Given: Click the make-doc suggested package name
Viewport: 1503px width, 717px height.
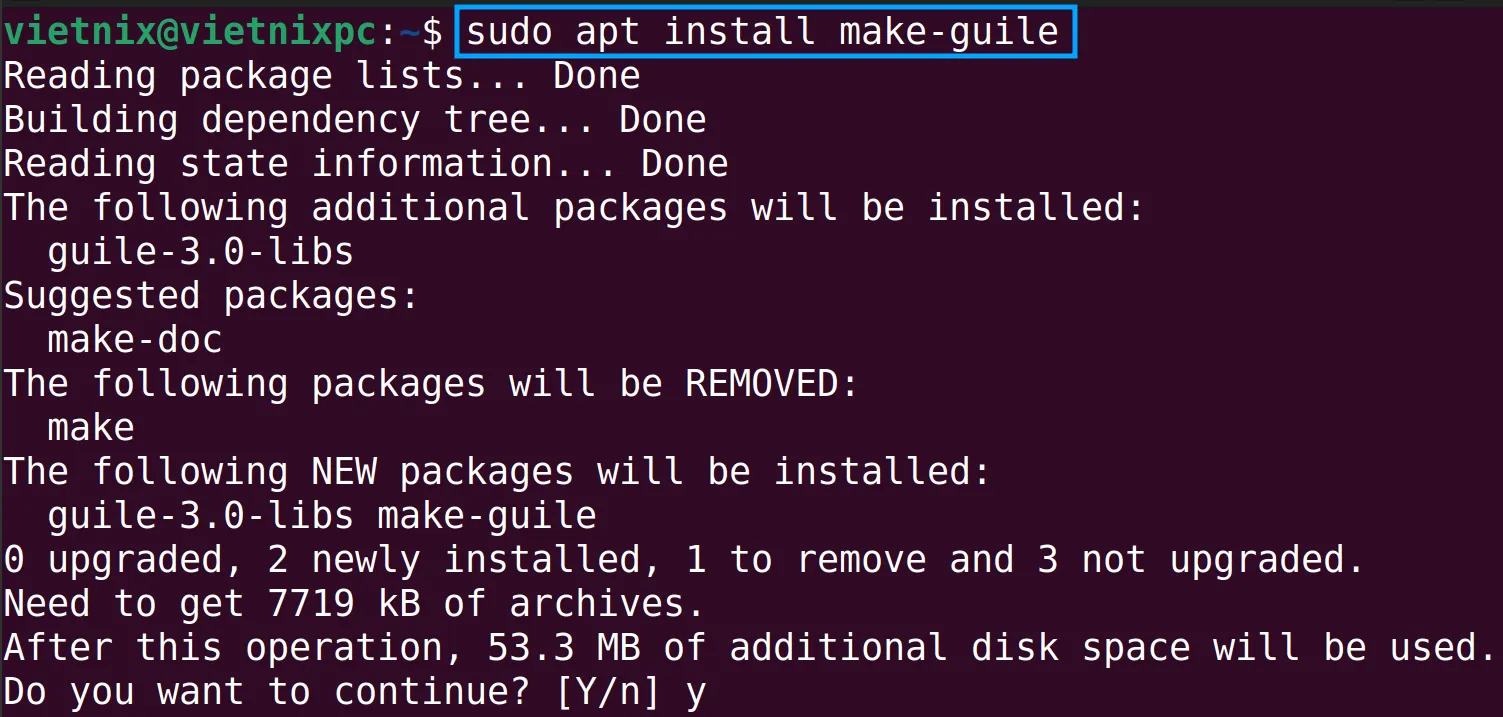Looking at the screenshot, I should 135,340.
